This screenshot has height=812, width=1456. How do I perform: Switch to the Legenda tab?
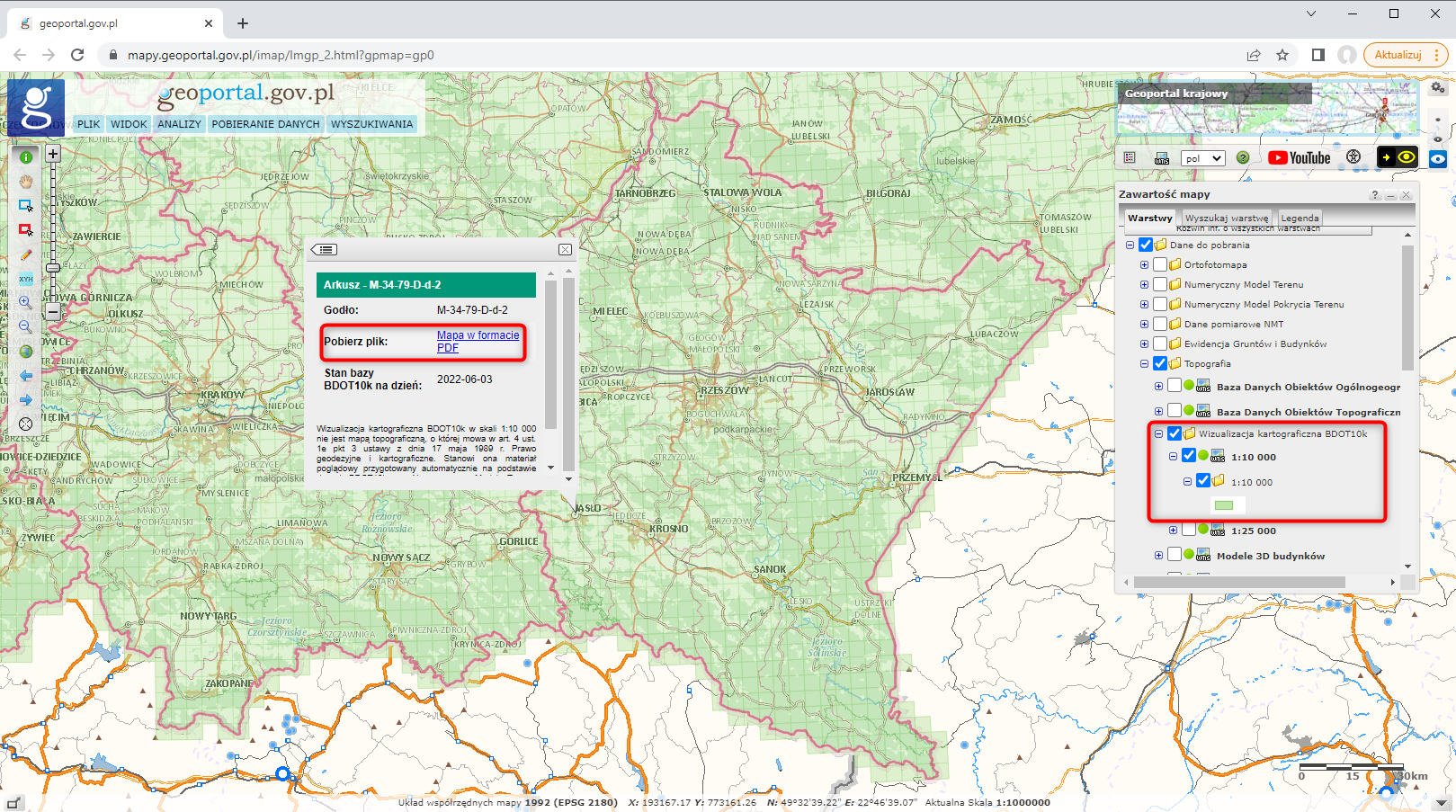pyautogui.click(x=1299, y=218)
